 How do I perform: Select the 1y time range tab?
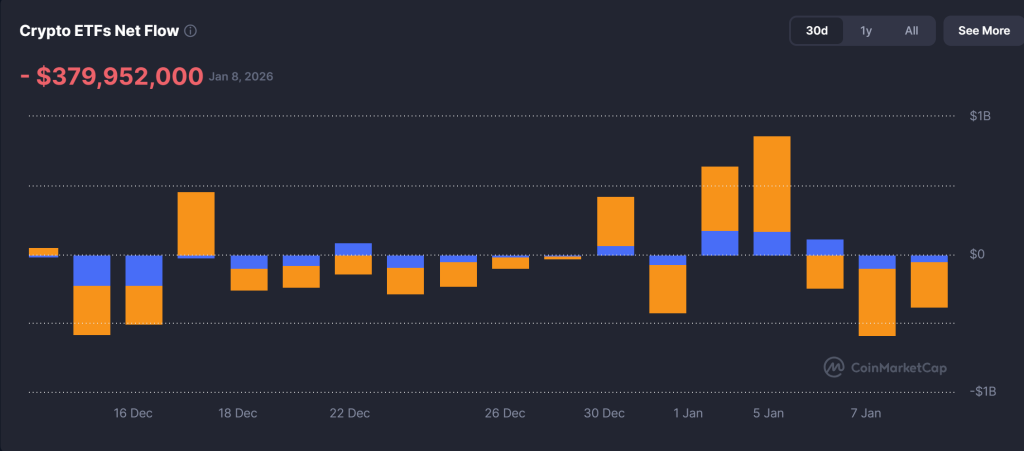click(x=866, y=31)
